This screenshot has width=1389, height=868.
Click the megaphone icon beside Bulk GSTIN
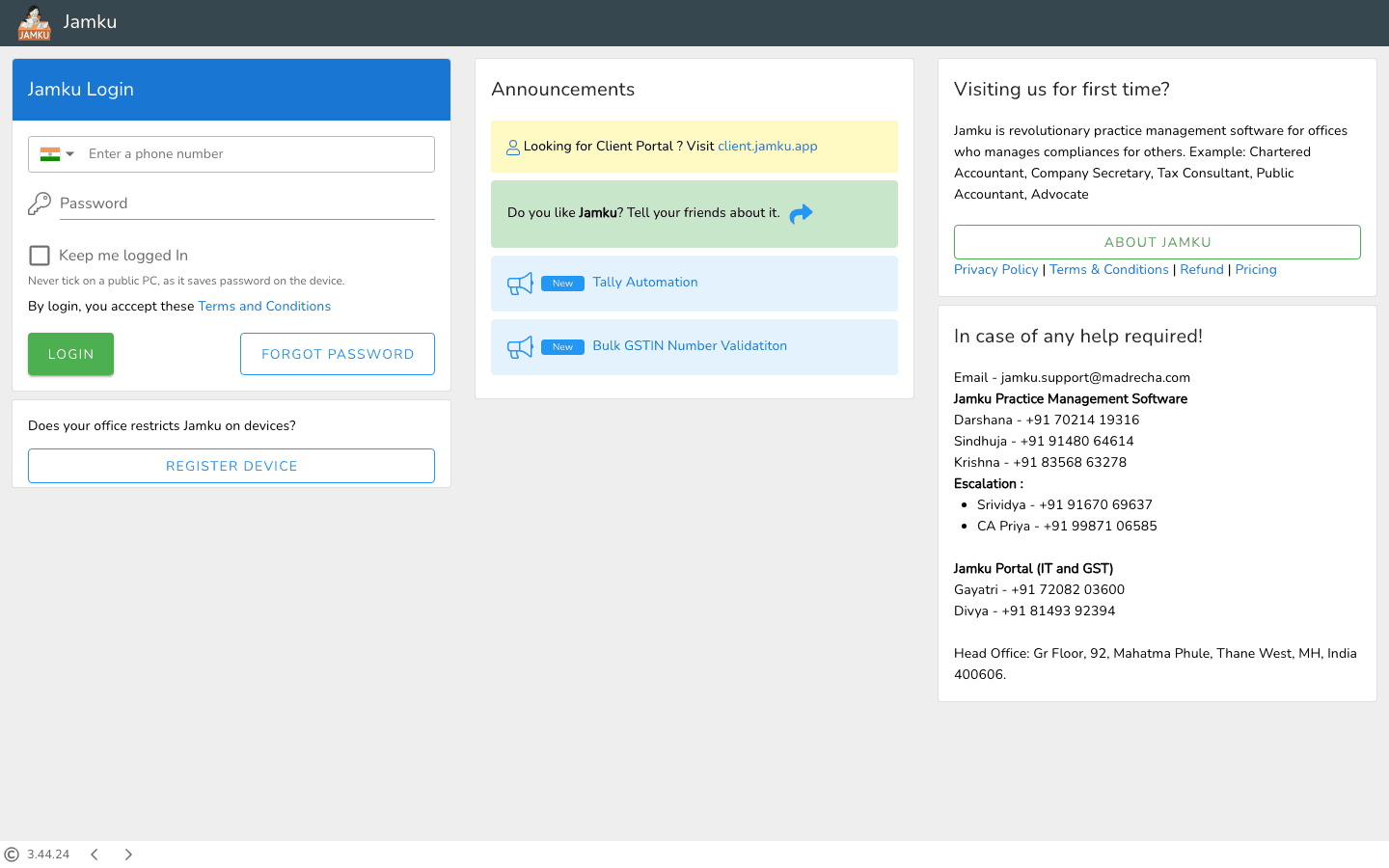point(520,347)
